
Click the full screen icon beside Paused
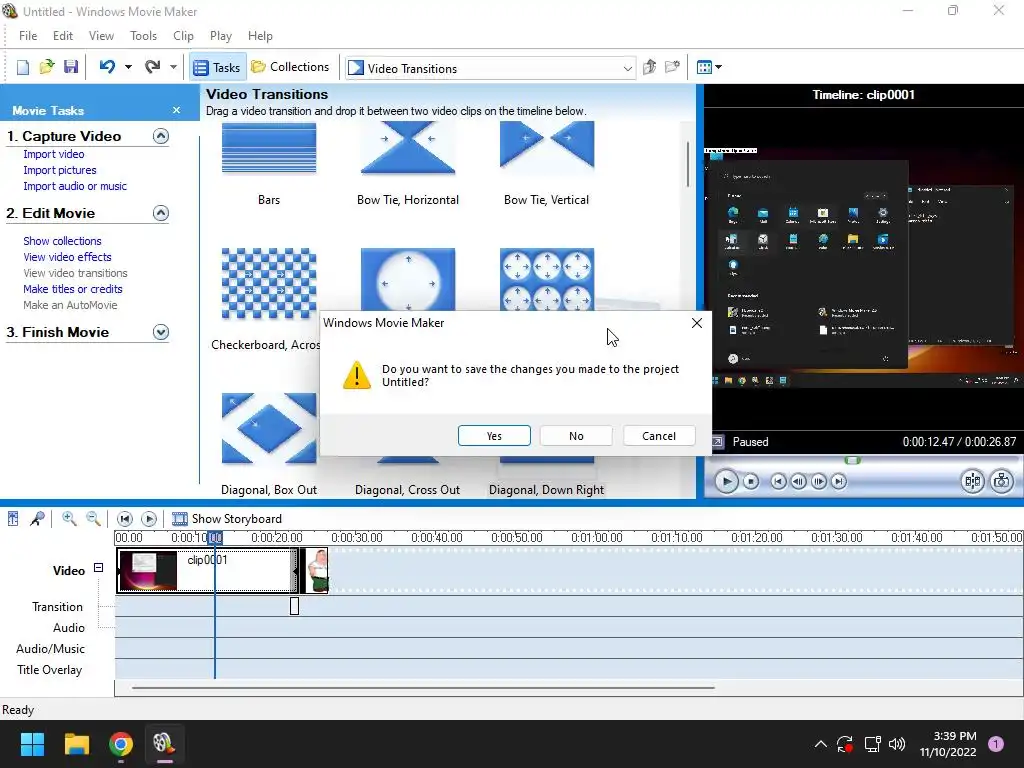pyautogui.click(x=718, y=441)
